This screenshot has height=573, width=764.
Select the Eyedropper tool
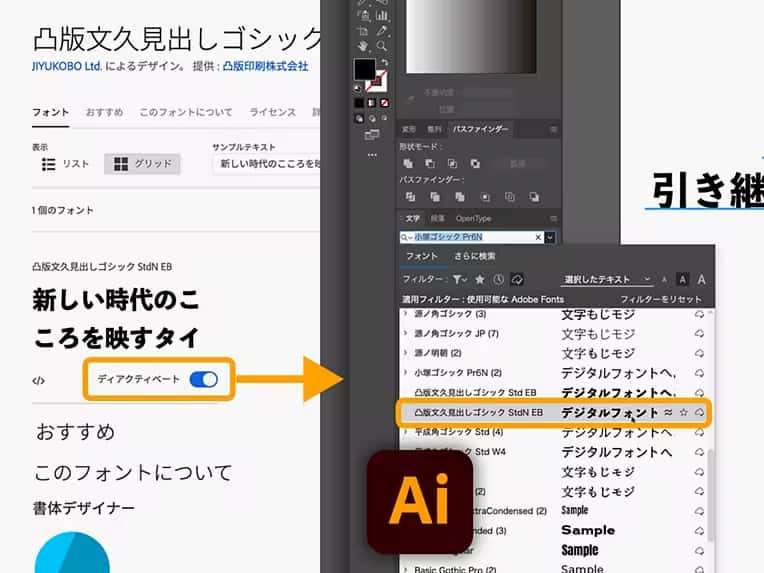tap(382, 31)
